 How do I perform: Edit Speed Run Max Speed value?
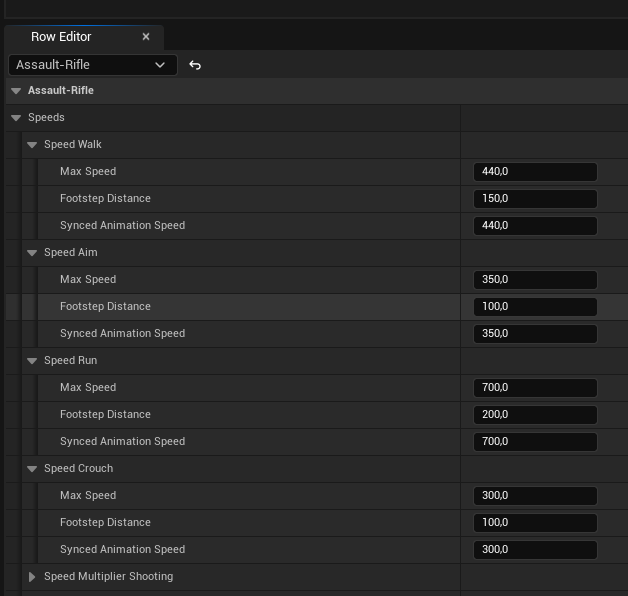click(x=535, y=388)
